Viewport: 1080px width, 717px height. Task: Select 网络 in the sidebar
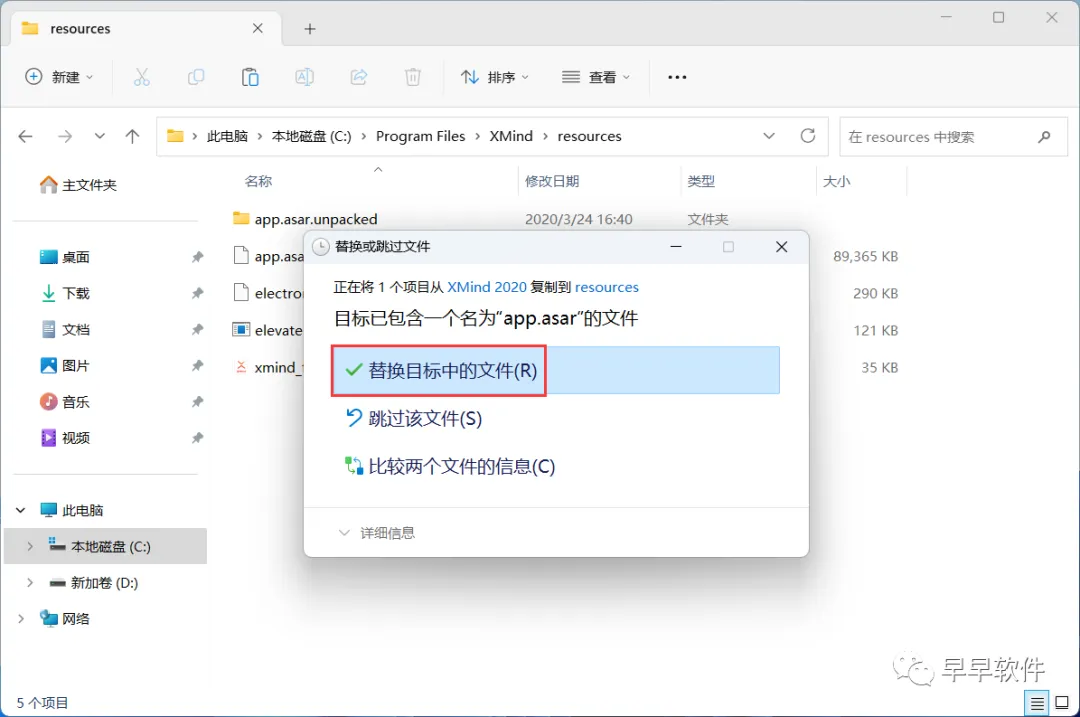click(x=65, y=619)
